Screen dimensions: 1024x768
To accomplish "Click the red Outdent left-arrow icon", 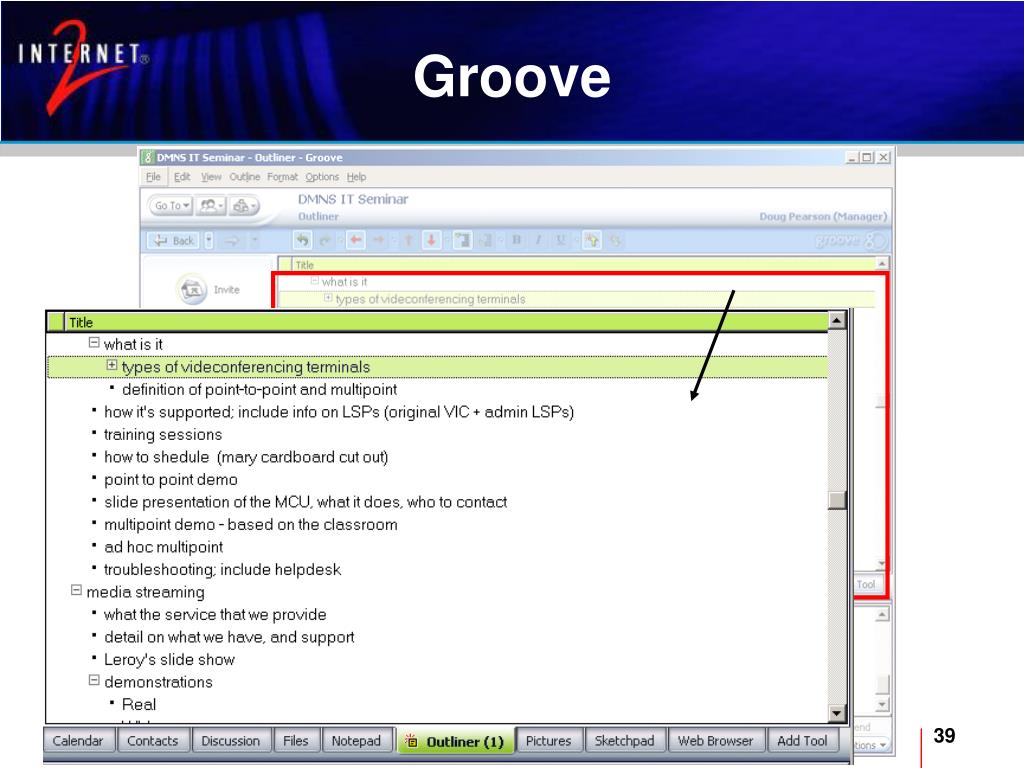I will (x=355, y=240).
